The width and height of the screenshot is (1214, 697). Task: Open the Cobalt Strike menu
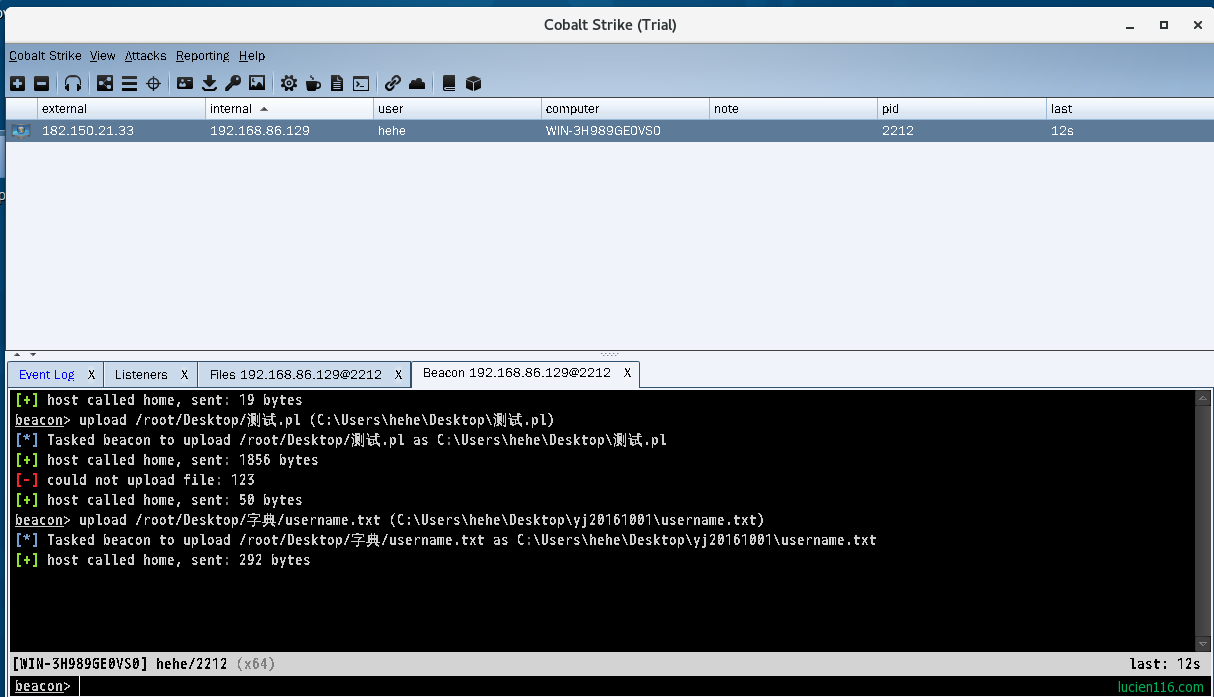(x=45, y=56)
